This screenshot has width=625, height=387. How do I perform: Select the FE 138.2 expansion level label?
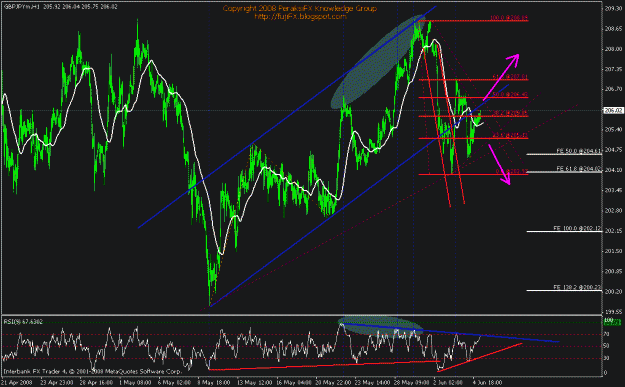click(577, 287)
